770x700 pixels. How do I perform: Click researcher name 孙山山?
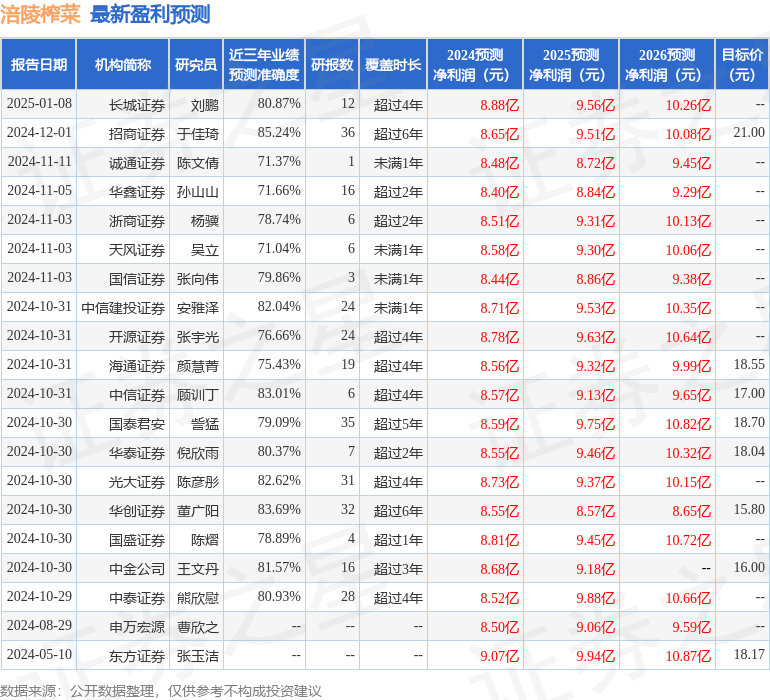tap(198, 192)
